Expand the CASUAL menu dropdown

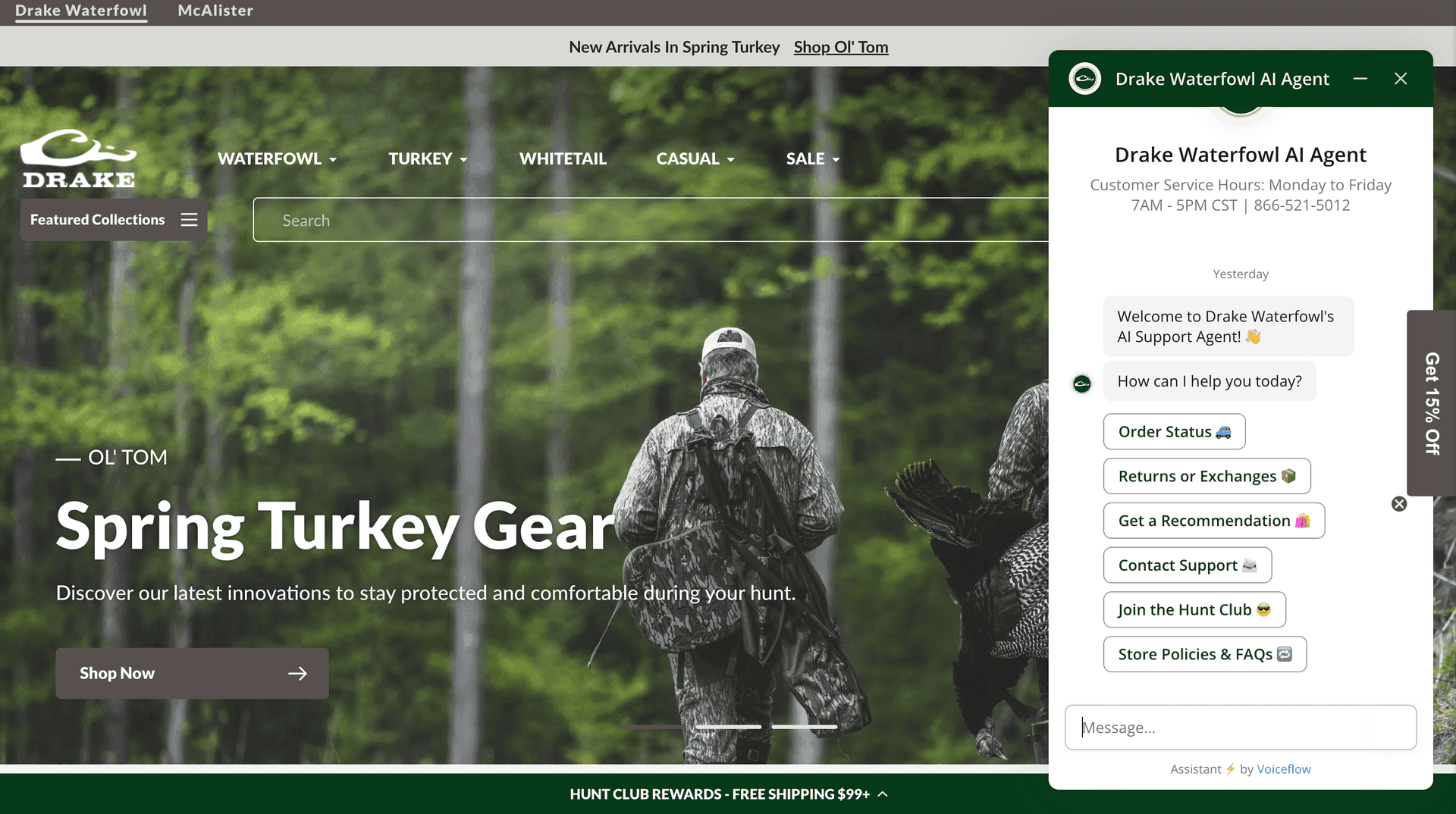(695, 159)
